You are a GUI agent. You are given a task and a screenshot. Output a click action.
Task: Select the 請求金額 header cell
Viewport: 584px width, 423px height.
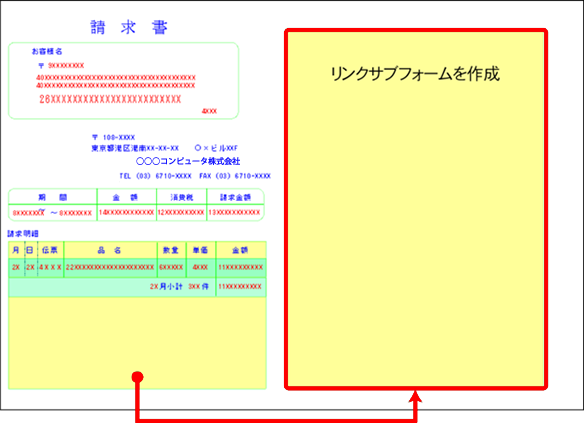pos(235,197)
